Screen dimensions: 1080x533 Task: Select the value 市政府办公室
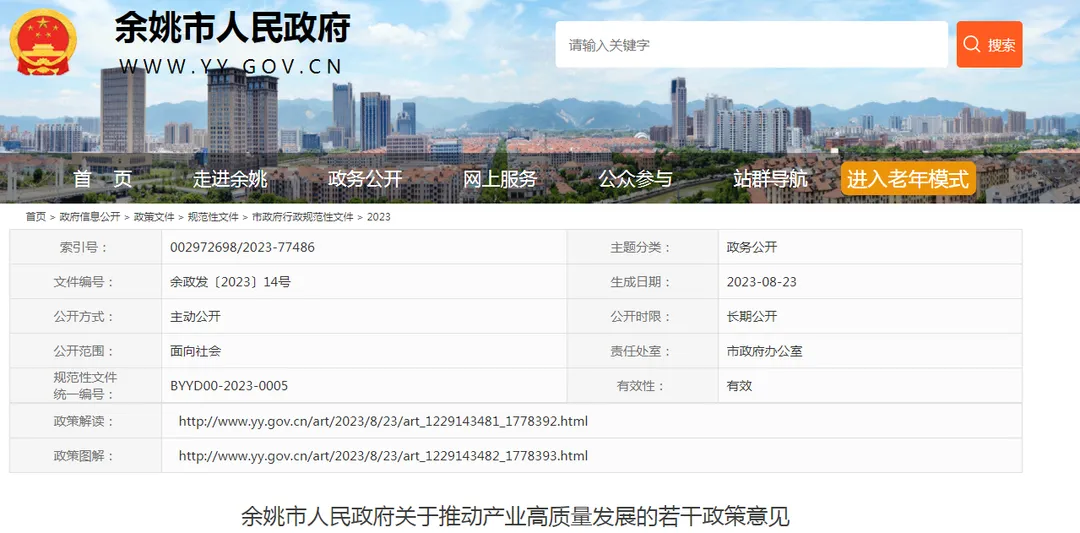(765, 351)
